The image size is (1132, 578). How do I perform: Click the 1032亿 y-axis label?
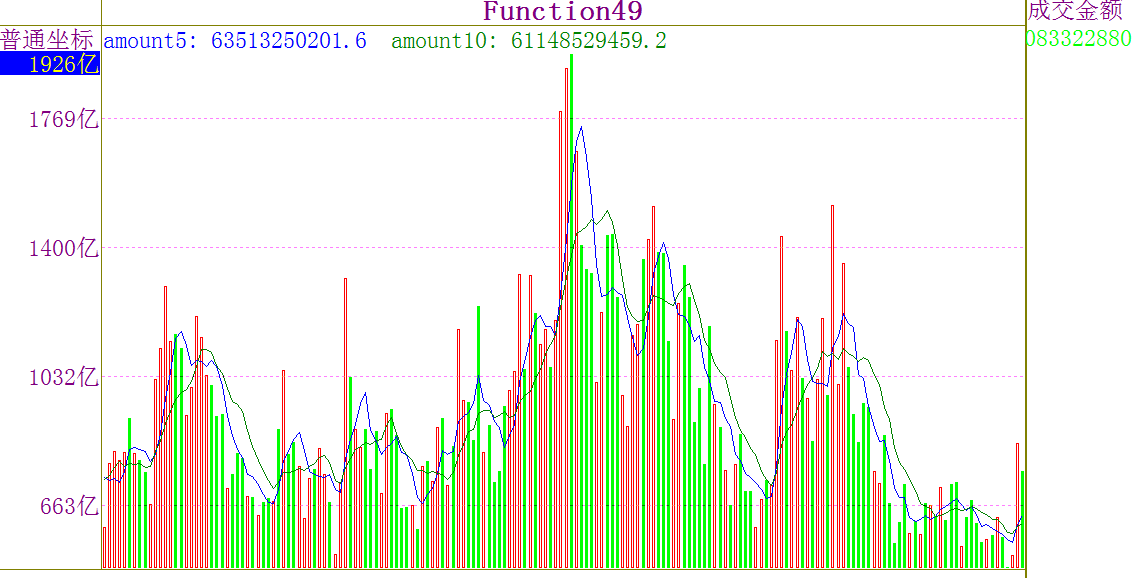63,377
